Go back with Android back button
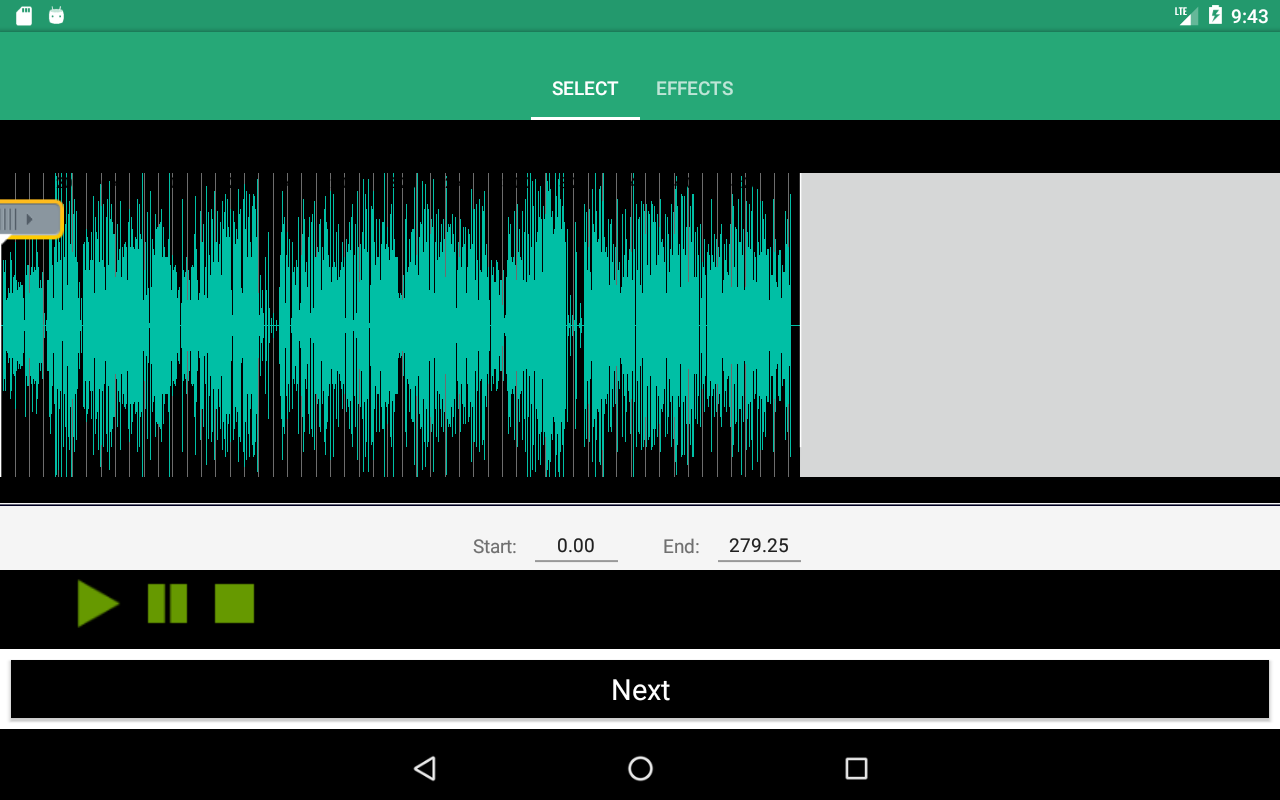 [x=425, y=768]
